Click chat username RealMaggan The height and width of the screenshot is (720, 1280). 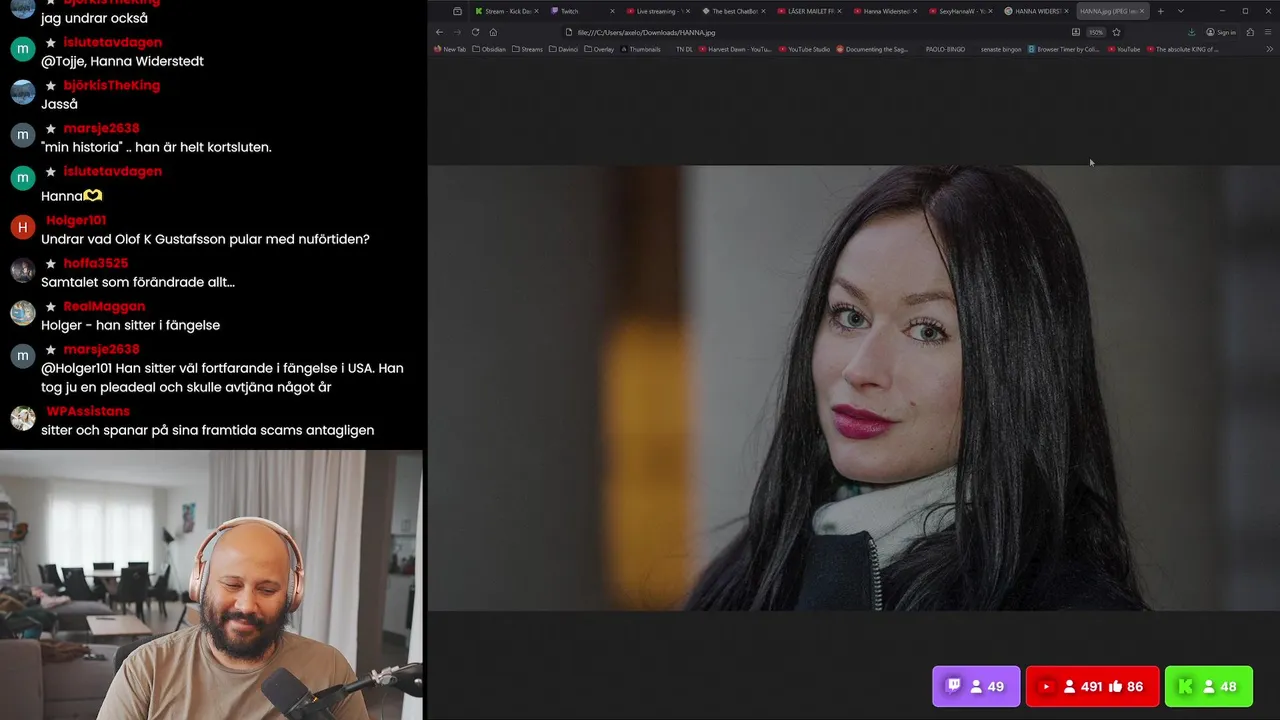pyautogui.click(x=104, y=306)
